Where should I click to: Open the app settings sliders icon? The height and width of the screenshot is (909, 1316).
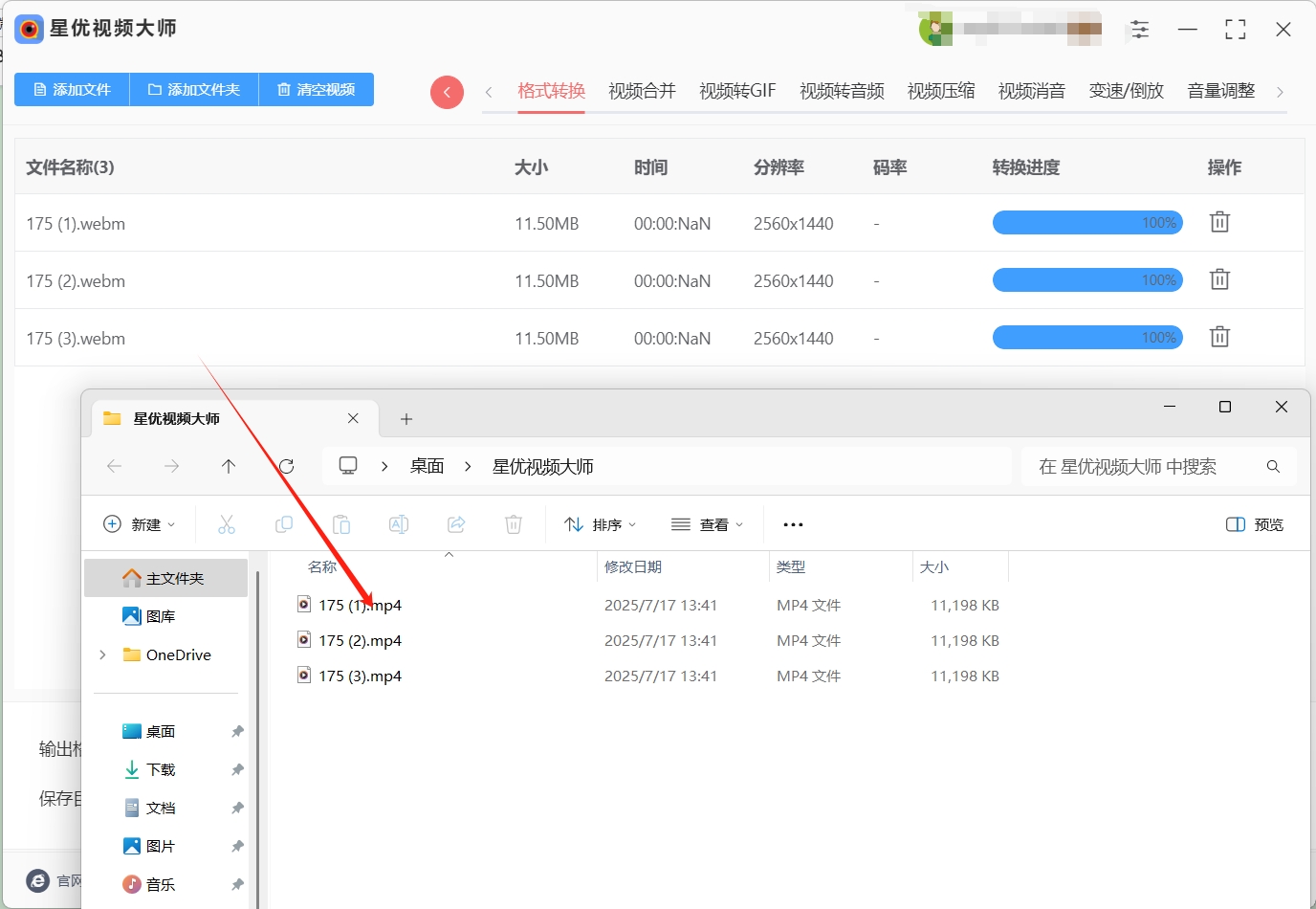(x=1140, y=30)
